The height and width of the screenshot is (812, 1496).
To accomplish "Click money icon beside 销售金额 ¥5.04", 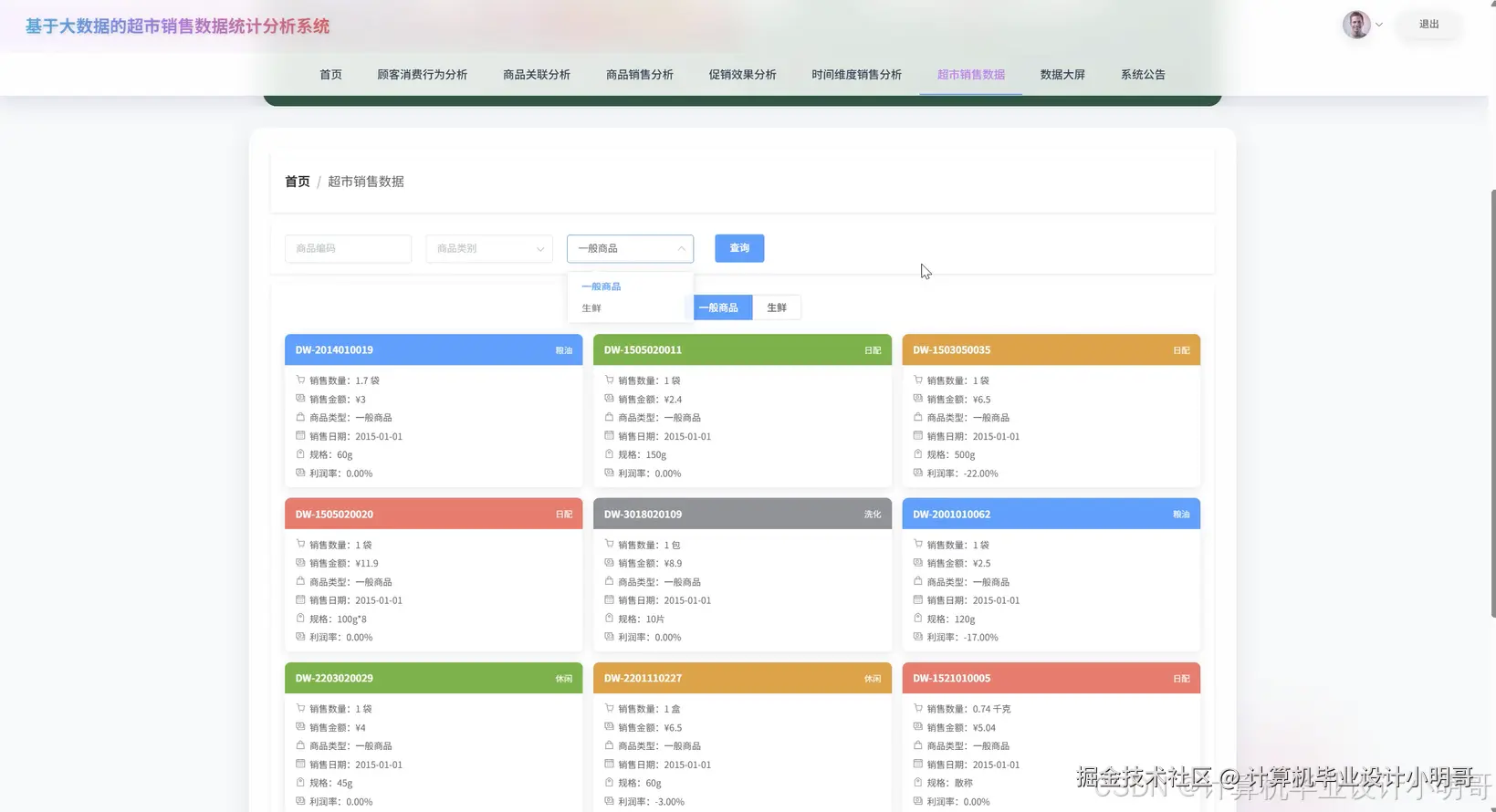I will [917, 727].
